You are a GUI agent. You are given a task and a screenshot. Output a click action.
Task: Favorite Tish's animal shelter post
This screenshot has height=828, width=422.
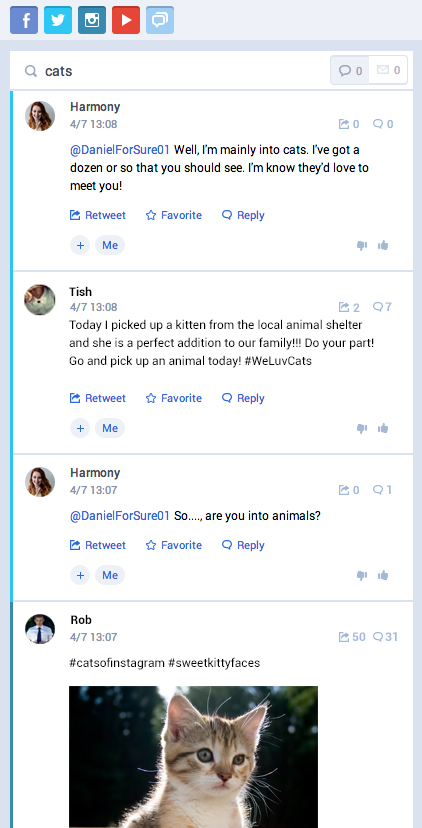coord(174,398)
